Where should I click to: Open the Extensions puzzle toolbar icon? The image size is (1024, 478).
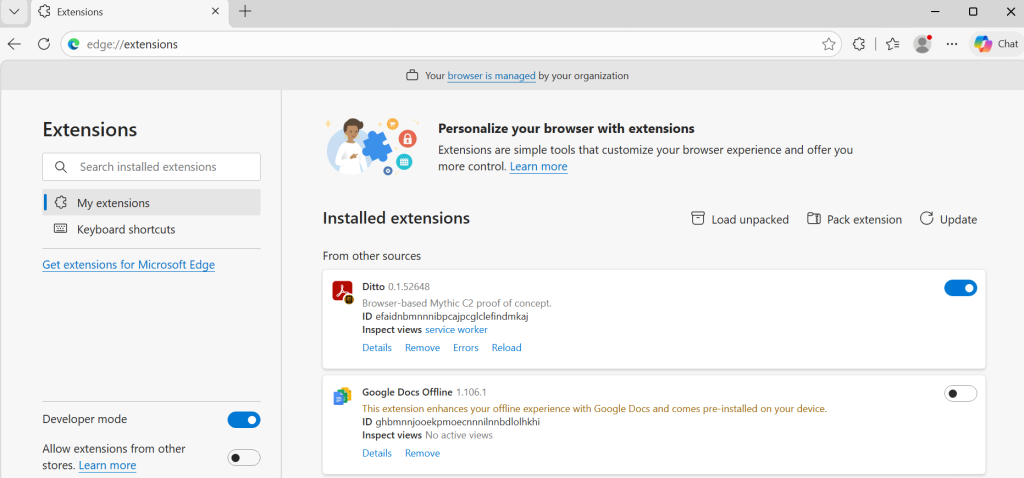click(x=859, y=44)
